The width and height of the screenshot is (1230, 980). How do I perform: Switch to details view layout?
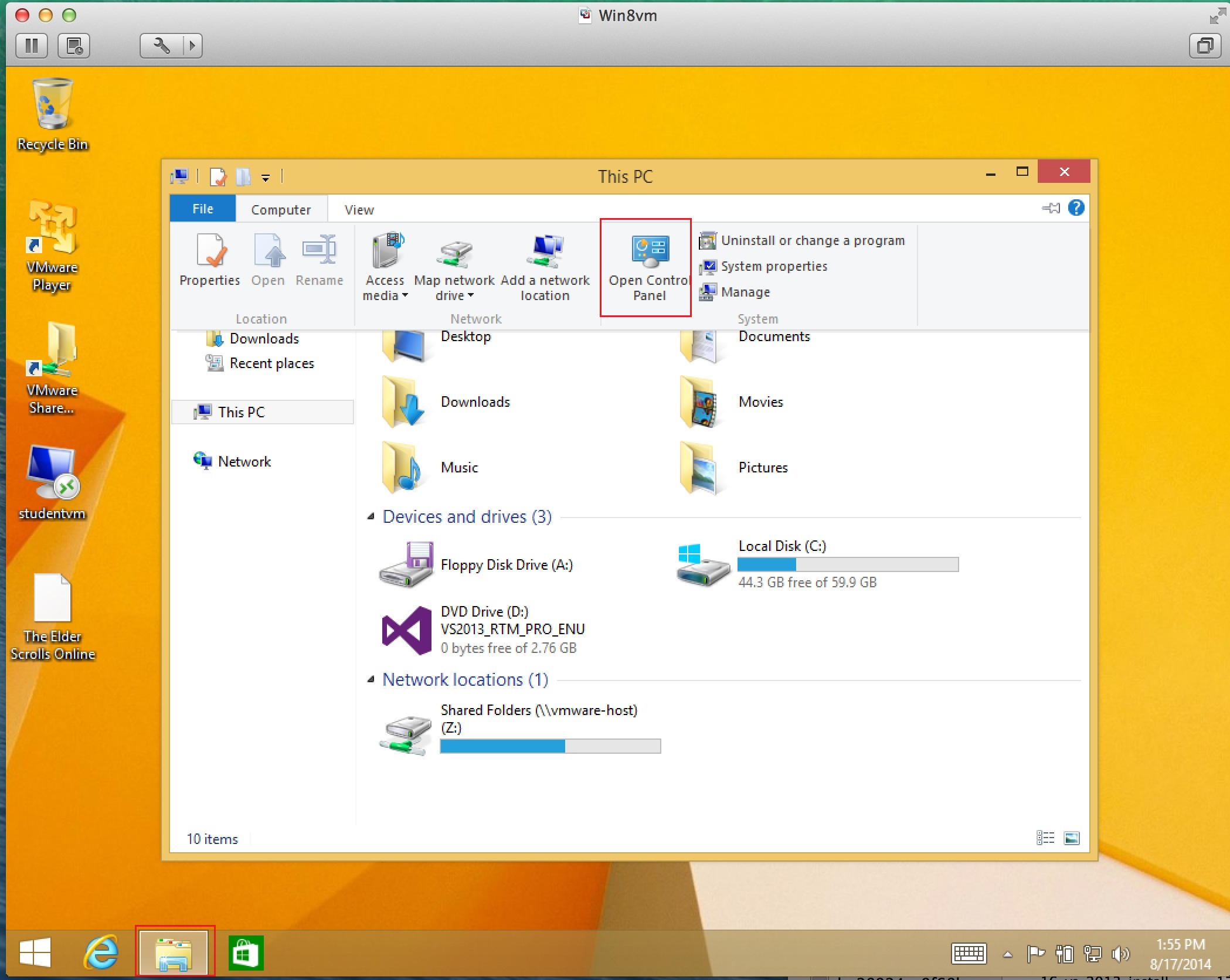click(x=1045, y=838)
